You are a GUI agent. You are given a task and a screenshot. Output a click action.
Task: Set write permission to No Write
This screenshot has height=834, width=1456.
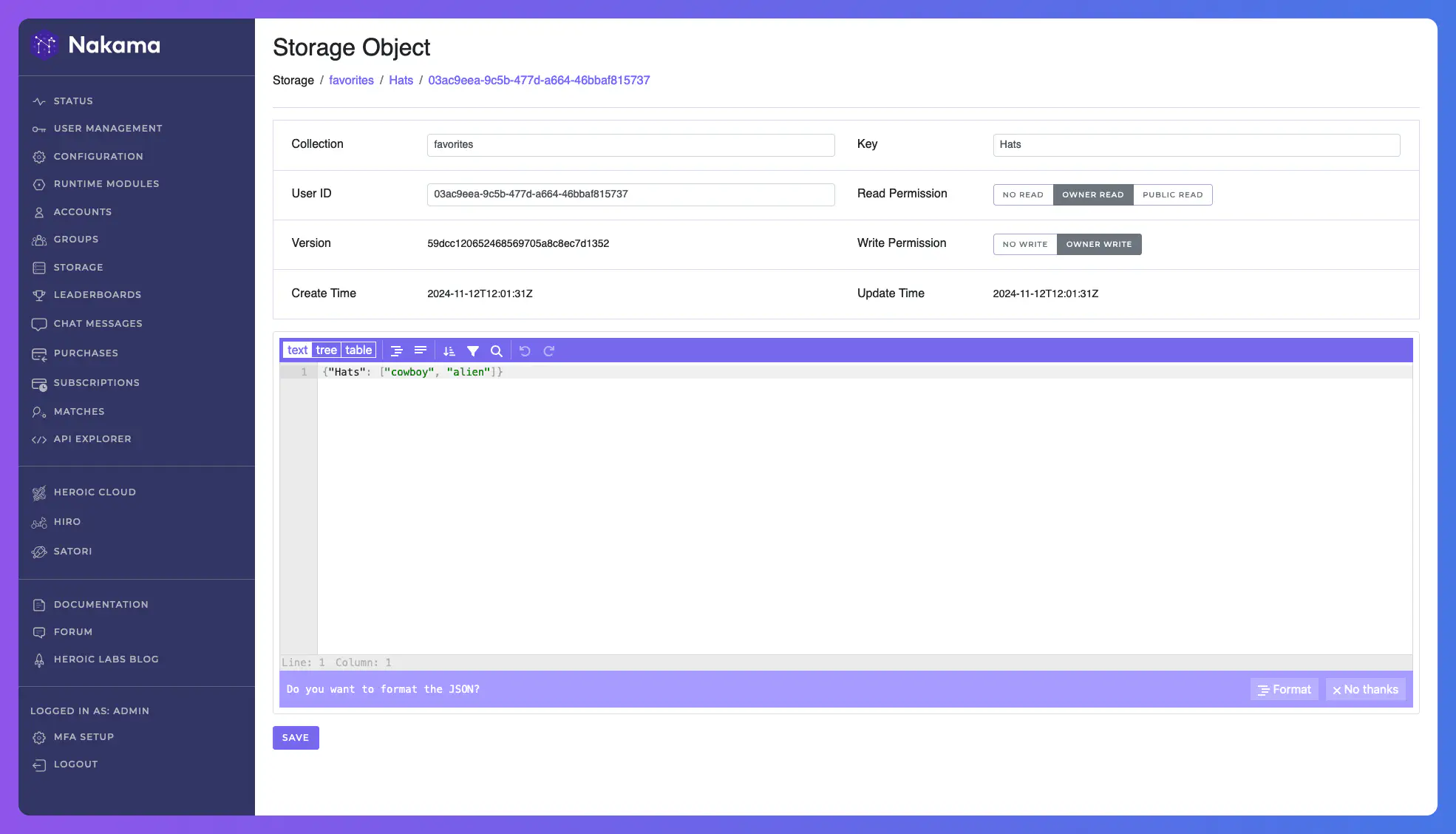[1025, 244]
